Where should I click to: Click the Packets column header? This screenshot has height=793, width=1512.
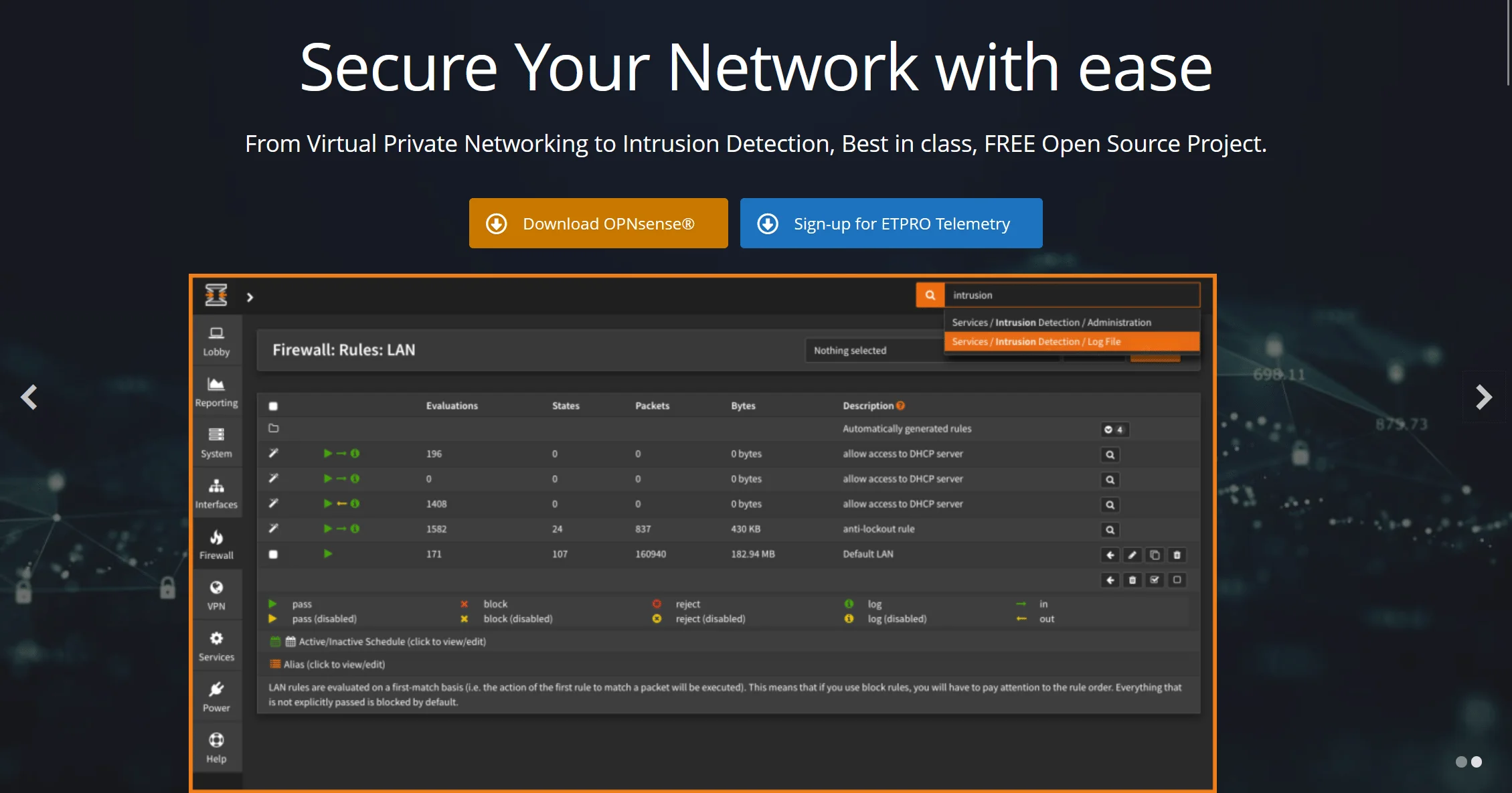pos(652,406)
